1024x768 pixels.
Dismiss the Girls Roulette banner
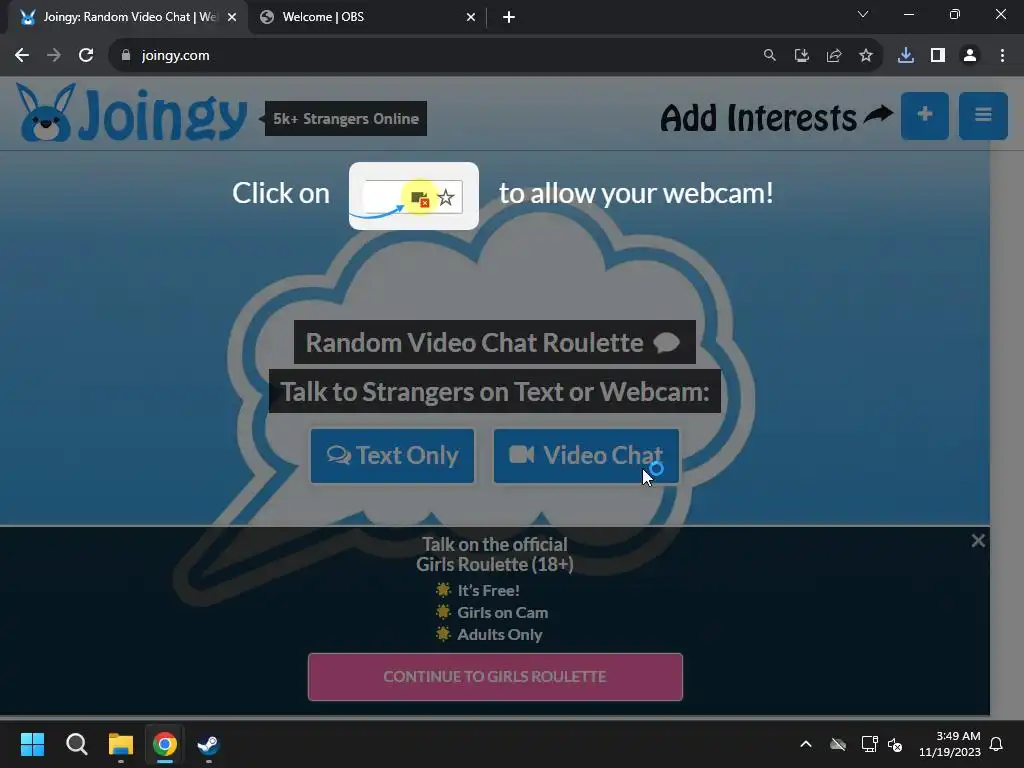978,541
